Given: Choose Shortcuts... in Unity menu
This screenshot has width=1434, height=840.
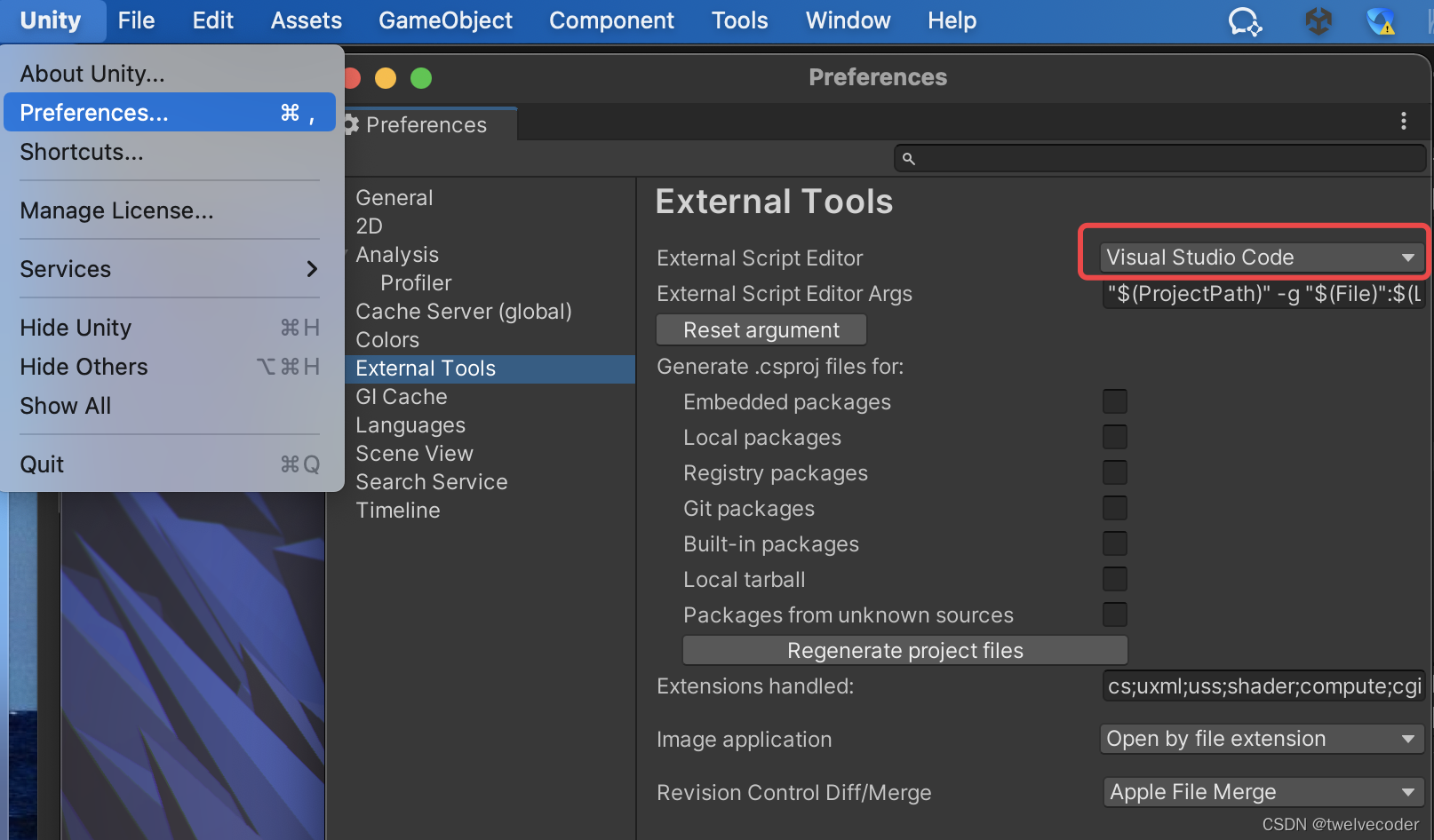Looking at the screenshot, I should click(x=170, y=152).
